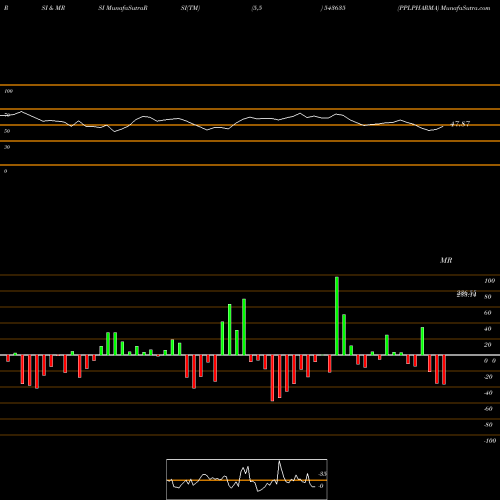Image resolution: width=500 pixels, height=500 pixels.
Task: Click the '80' label on MR axis
Action: [488, 297]
